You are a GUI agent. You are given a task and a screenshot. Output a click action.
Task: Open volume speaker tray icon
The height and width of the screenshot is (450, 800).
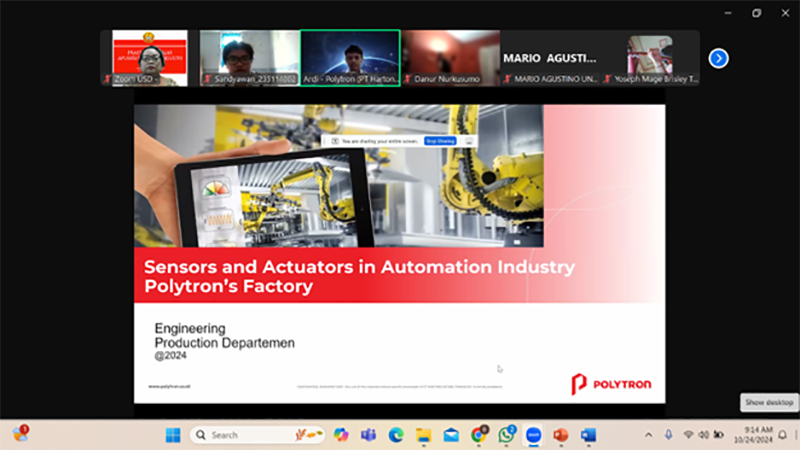point(704,435)
